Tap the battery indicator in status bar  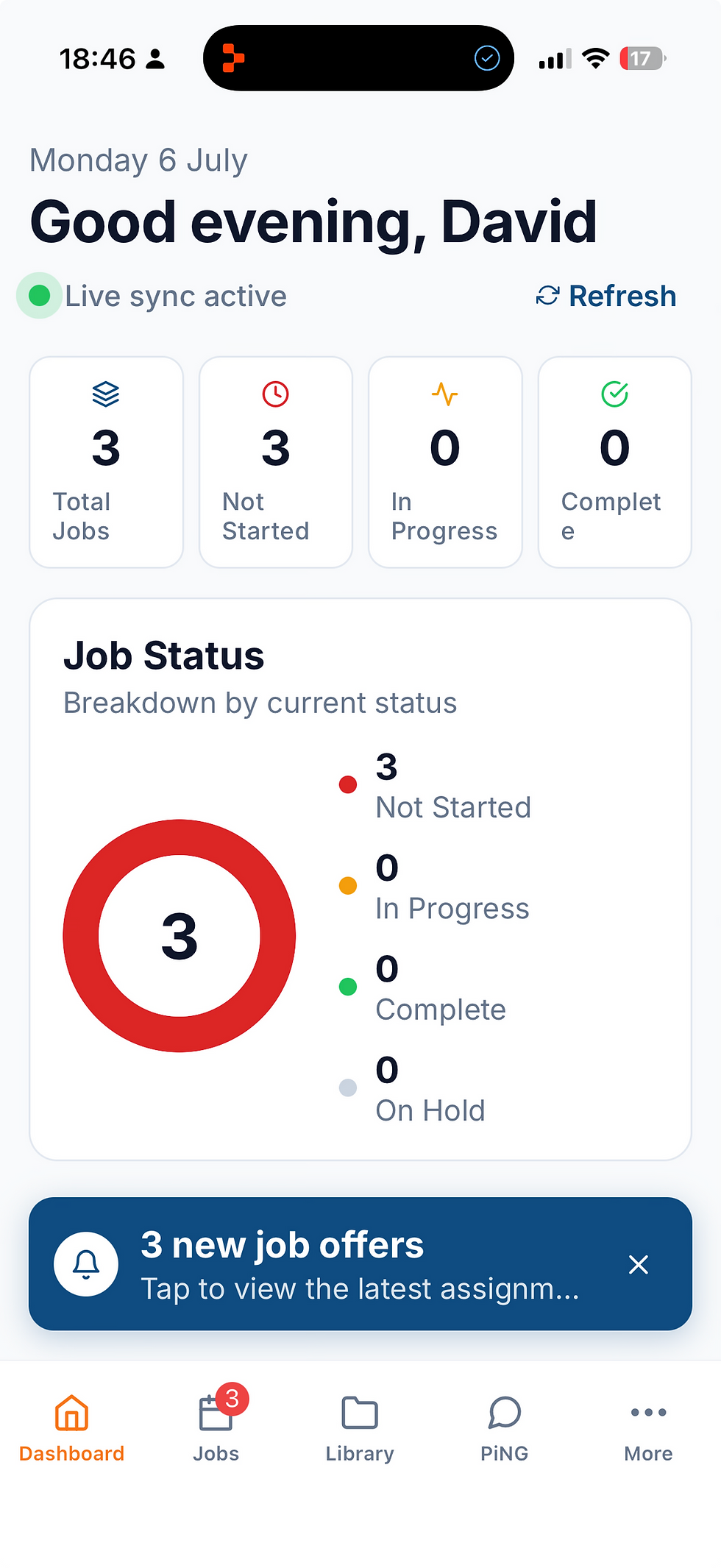tap(642, 58)
